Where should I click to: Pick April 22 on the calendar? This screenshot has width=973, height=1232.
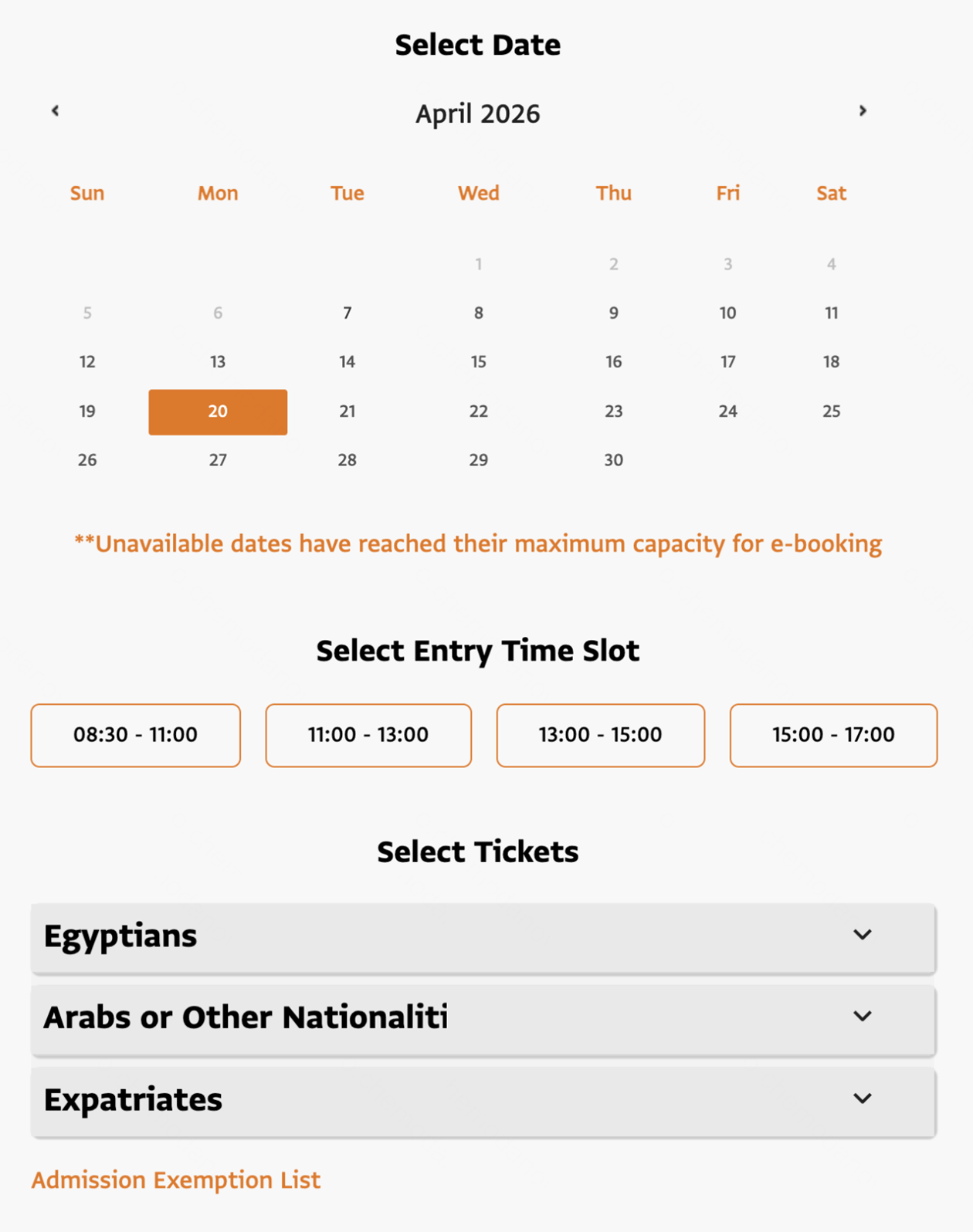click(x=479, y=411)
